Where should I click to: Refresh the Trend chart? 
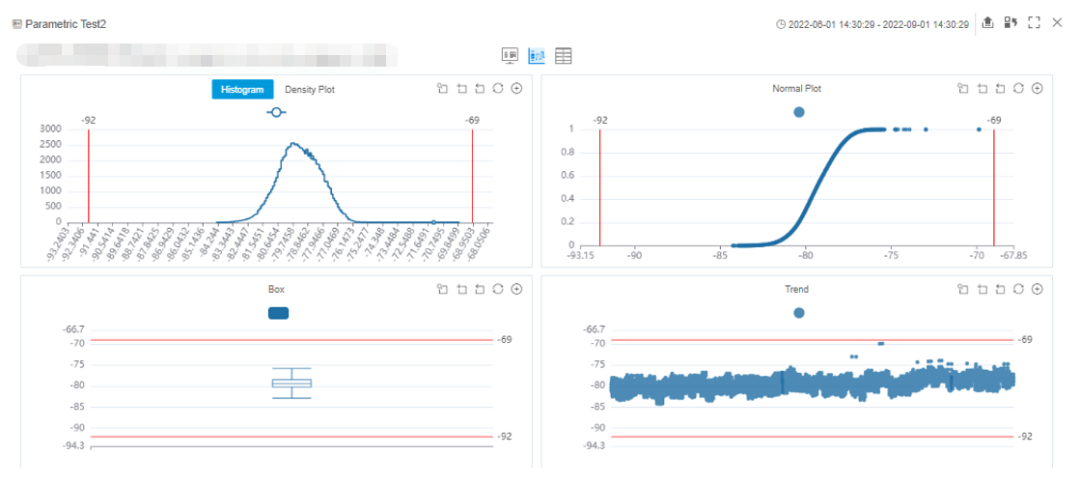pyautogui.click(x=1018, y=289)
